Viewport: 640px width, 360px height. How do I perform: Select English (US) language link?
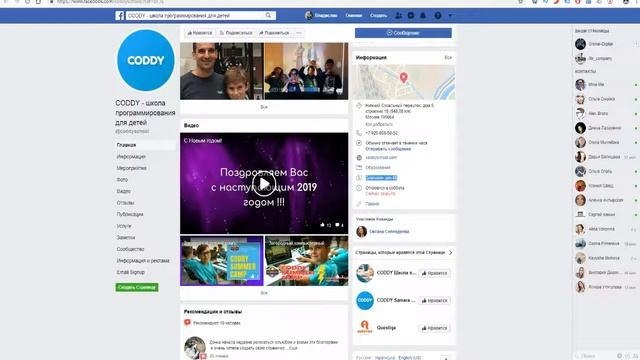[409, 358]
